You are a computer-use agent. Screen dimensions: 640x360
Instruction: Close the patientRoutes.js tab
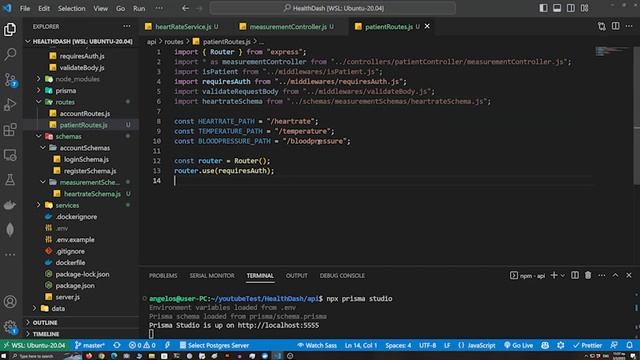(x=427, y=26)
